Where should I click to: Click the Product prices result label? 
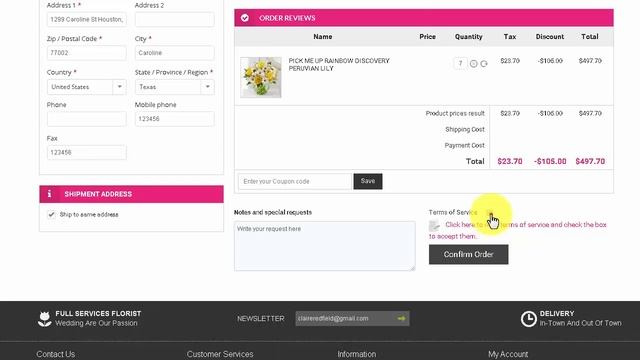coord(455,113)
